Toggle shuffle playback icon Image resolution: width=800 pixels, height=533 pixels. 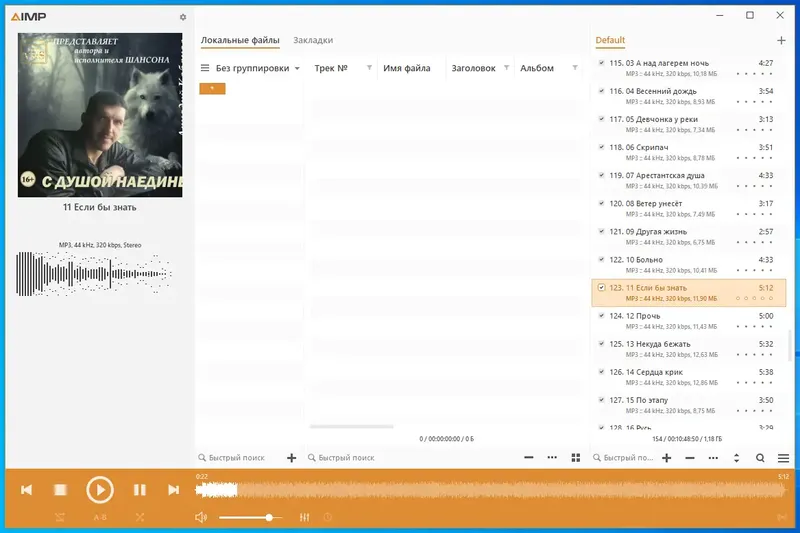(x=140, y=517)
